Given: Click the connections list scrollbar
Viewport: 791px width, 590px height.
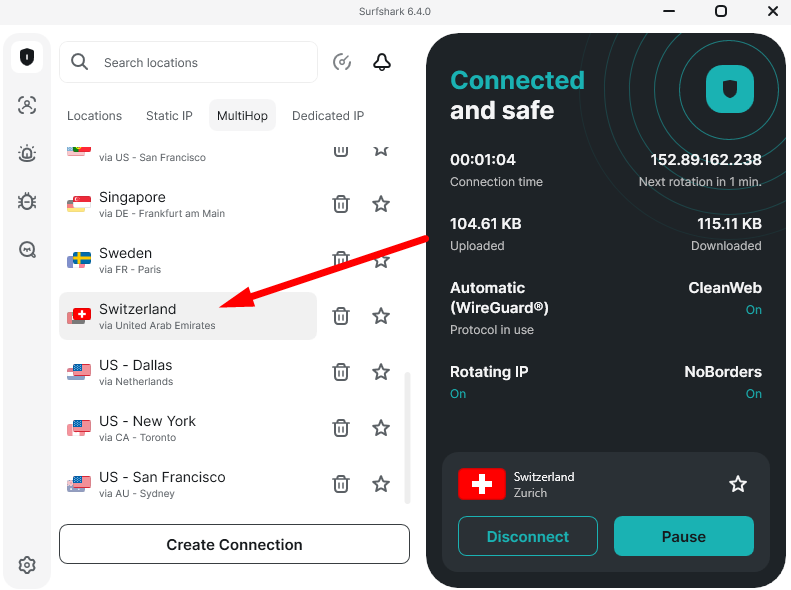Looking at the screenshot, I should pyautogui.click(x=407, y=438).
